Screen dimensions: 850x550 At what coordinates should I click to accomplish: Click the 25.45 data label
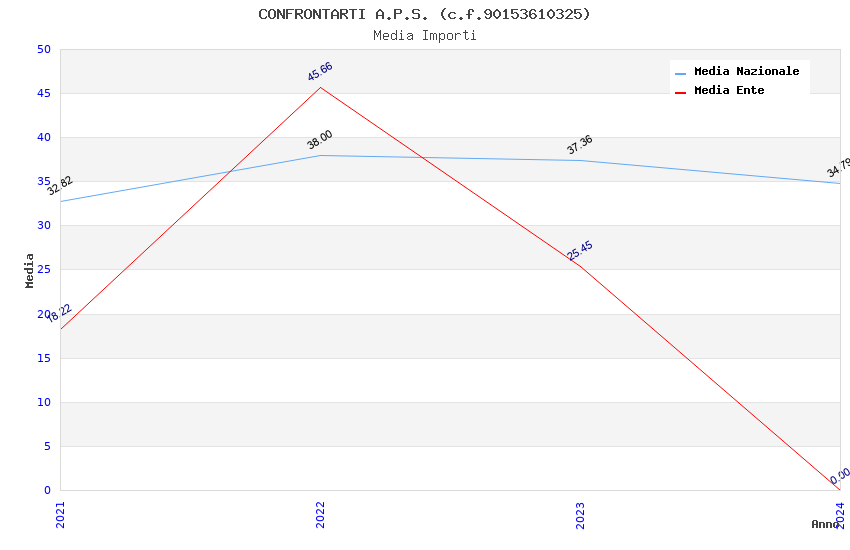click(x=580, y=251)
